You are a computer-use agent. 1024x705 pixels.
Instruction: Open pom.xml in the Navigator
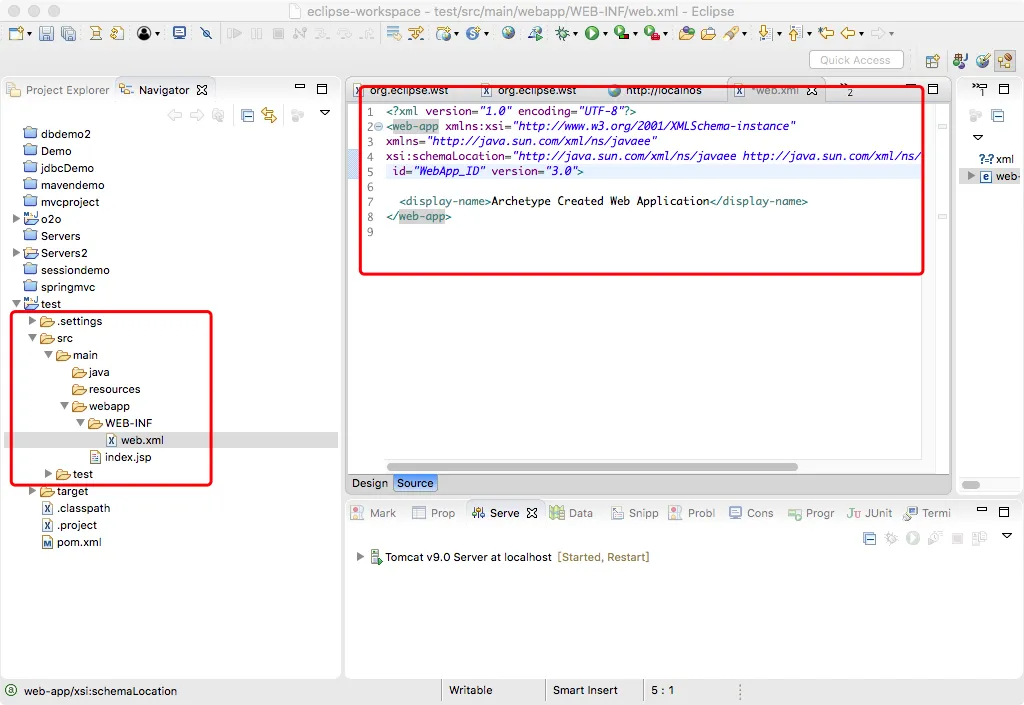point(78,542)
